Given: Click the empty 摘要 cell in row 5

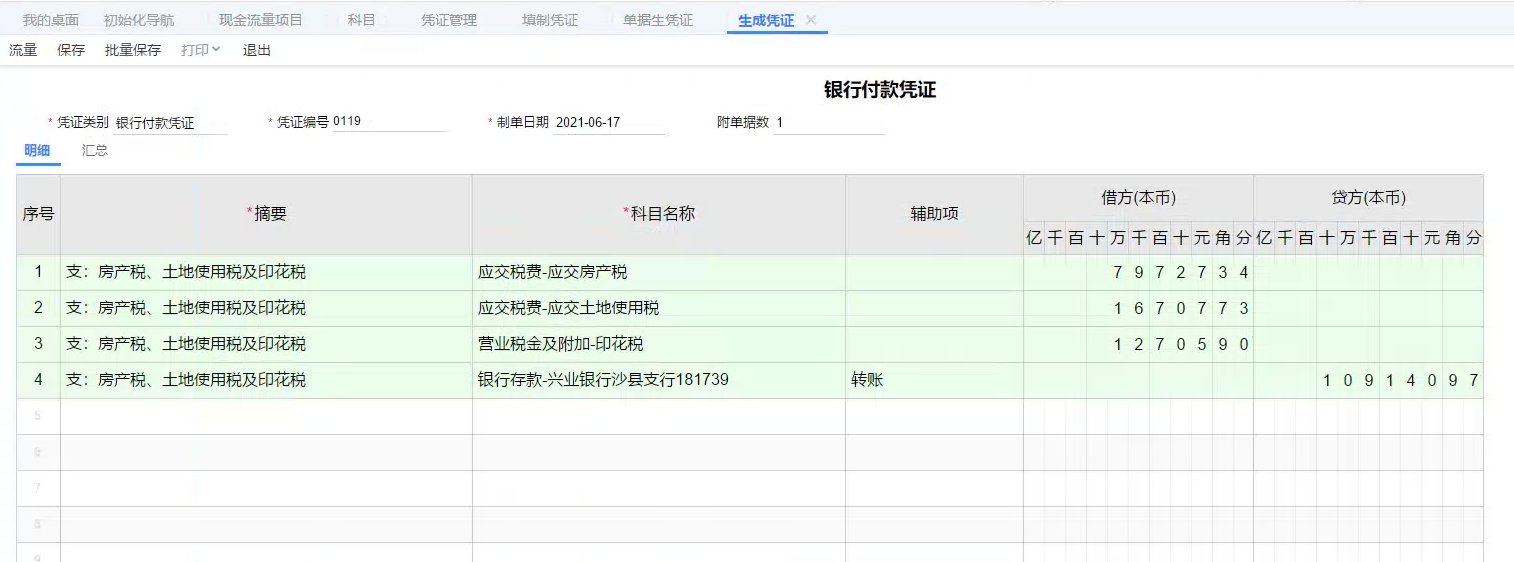Looking at the screenshot, I should pos(266,416).
